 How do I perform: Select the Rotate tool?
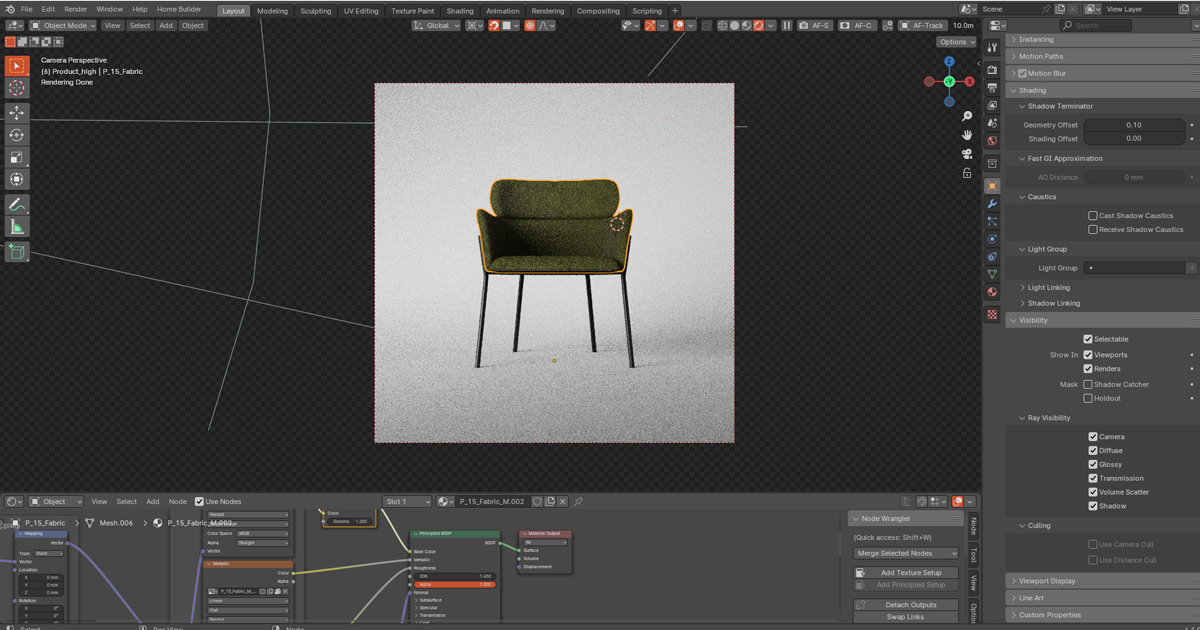[17, 135]
